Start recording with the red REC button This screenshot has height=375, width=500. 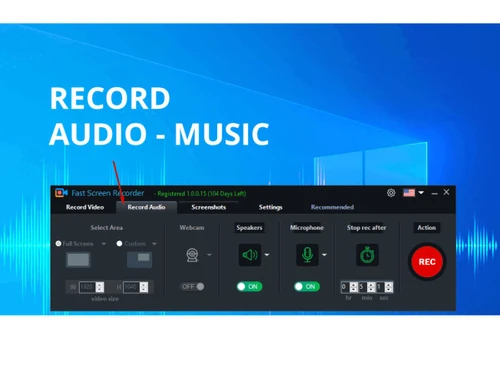(x=427, y=262)
